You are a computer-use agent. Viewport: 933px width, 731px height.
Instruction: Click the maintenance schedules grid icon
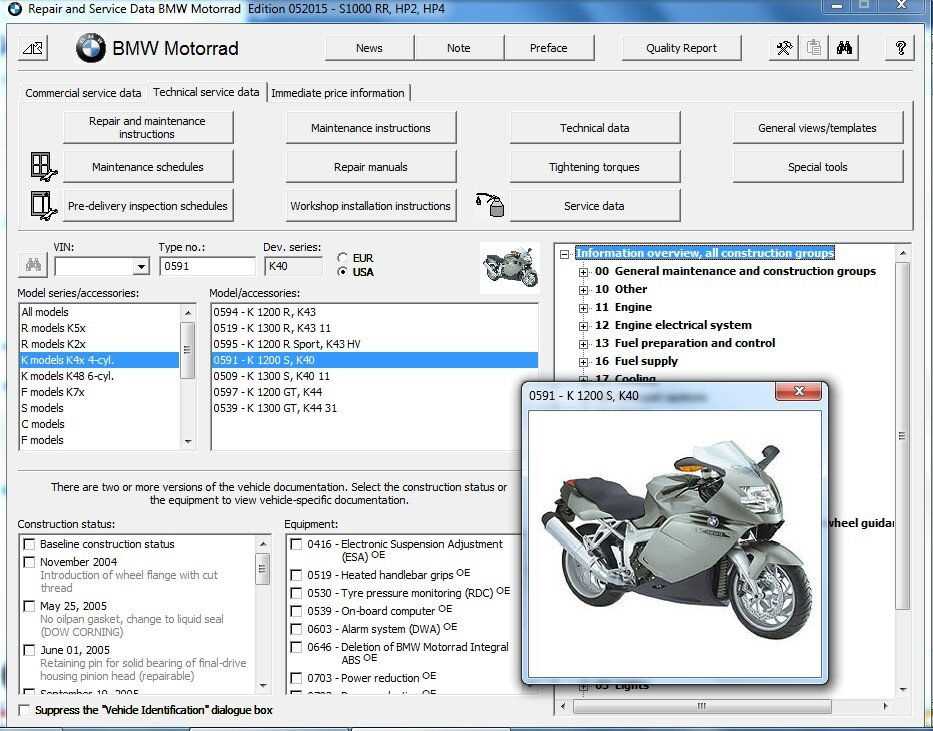coord(43,167)
